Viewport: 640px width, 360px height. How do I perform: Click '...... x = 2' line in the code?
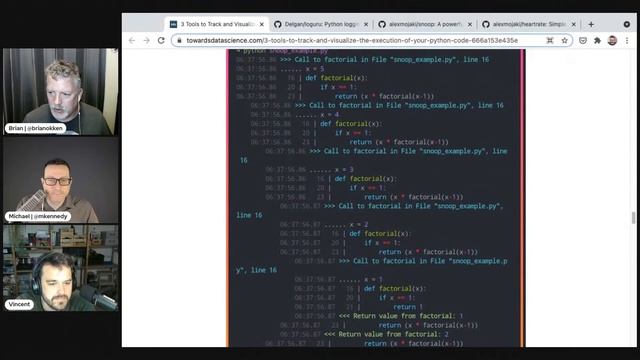(346, 224)
